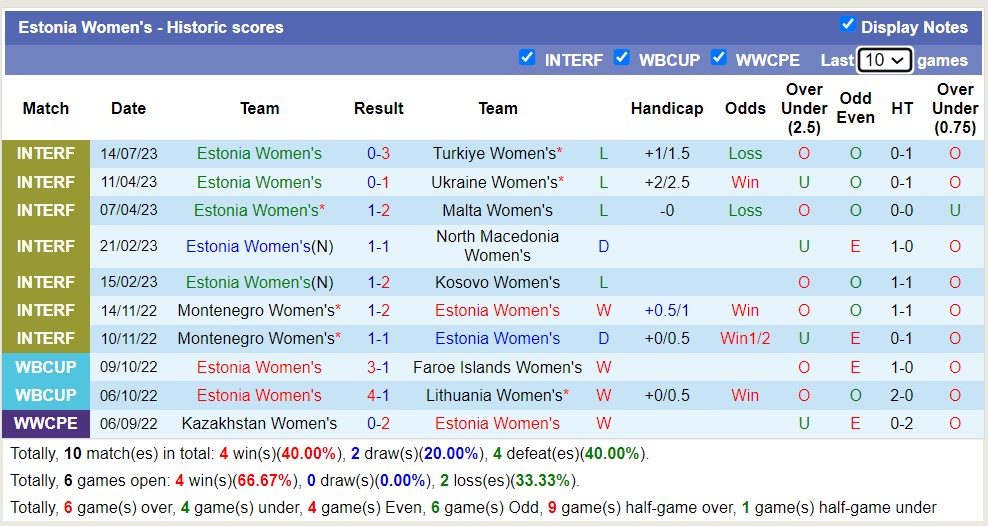Click the Handicap column header

[666, 108]
